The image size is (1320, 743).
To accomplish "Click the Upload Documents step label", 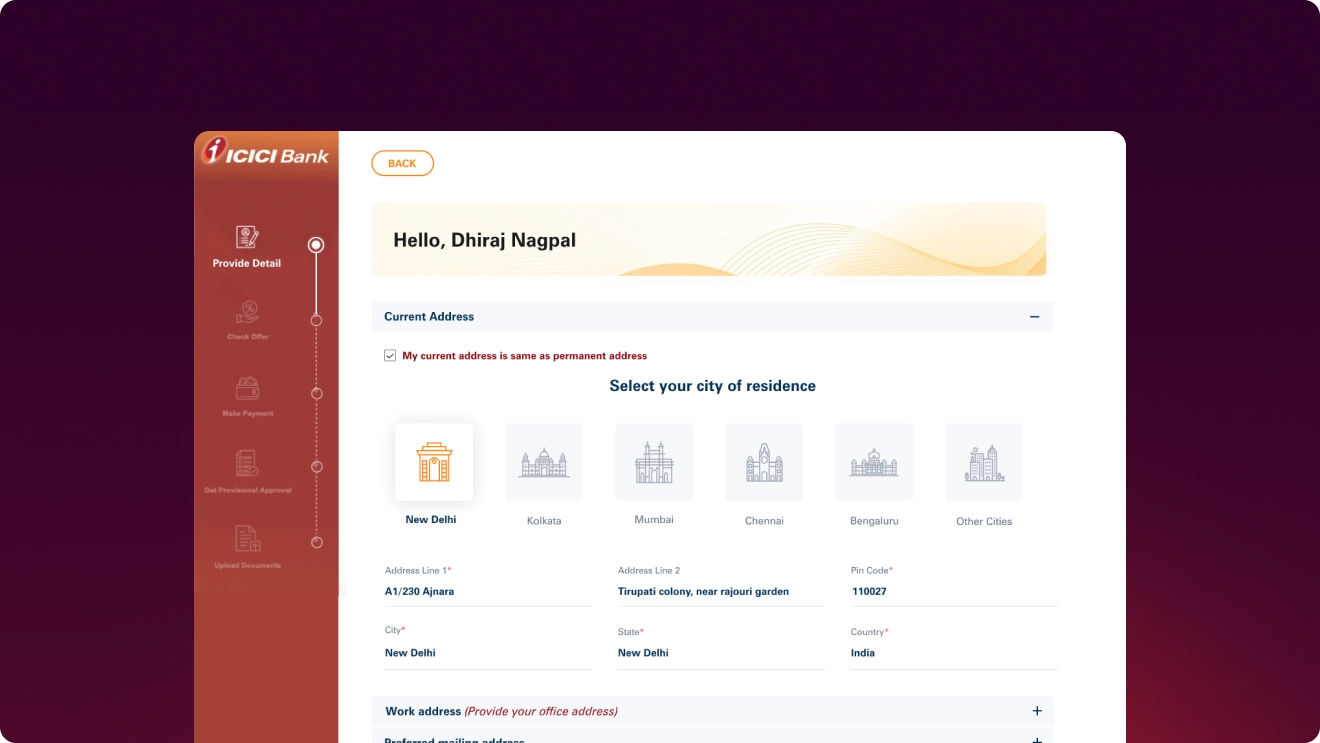I will 248,566.
